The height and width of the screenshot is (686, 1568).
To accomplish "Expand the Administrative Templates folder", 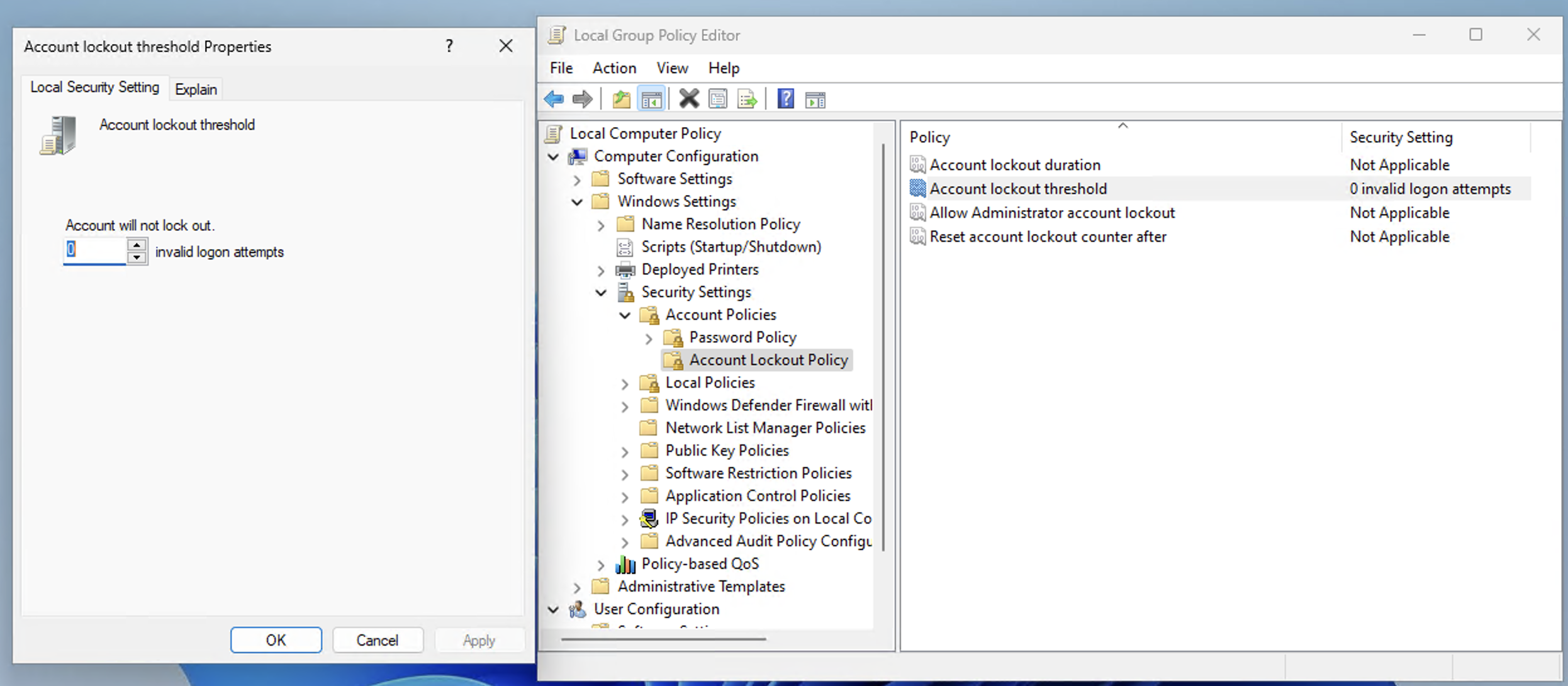I will [x=577, y=587].
